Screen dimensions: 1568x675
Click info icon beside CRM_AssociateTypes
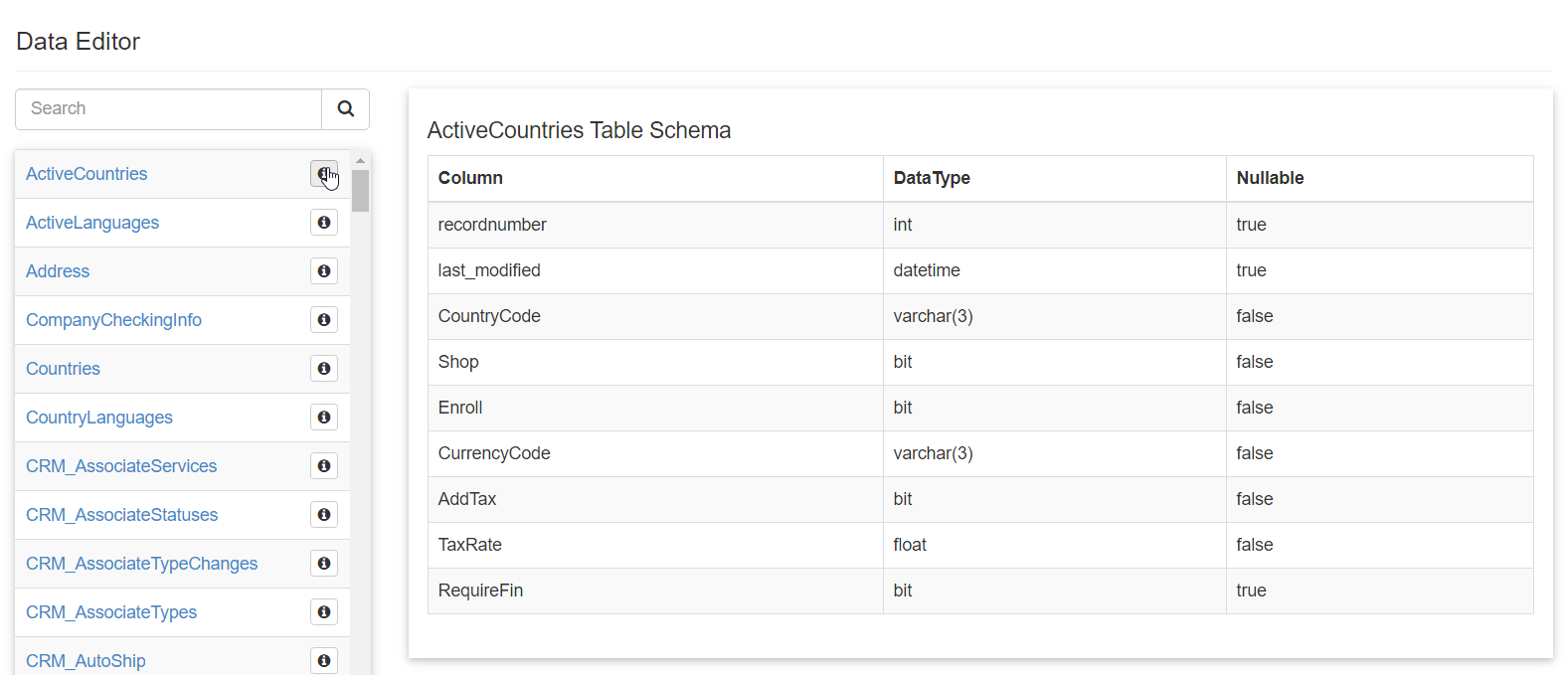(324, 612)
